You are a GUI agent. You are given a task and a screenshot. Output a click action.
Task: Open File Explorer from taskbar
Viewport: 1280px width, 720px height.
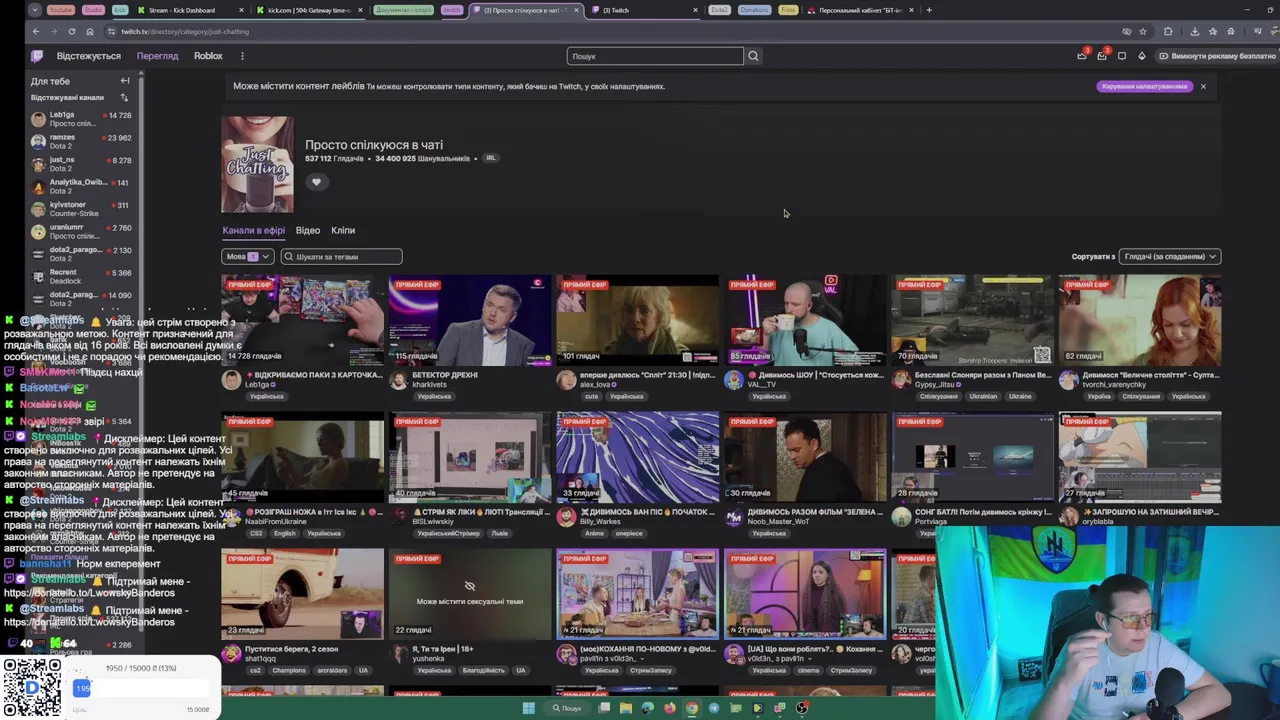[626, 708]
